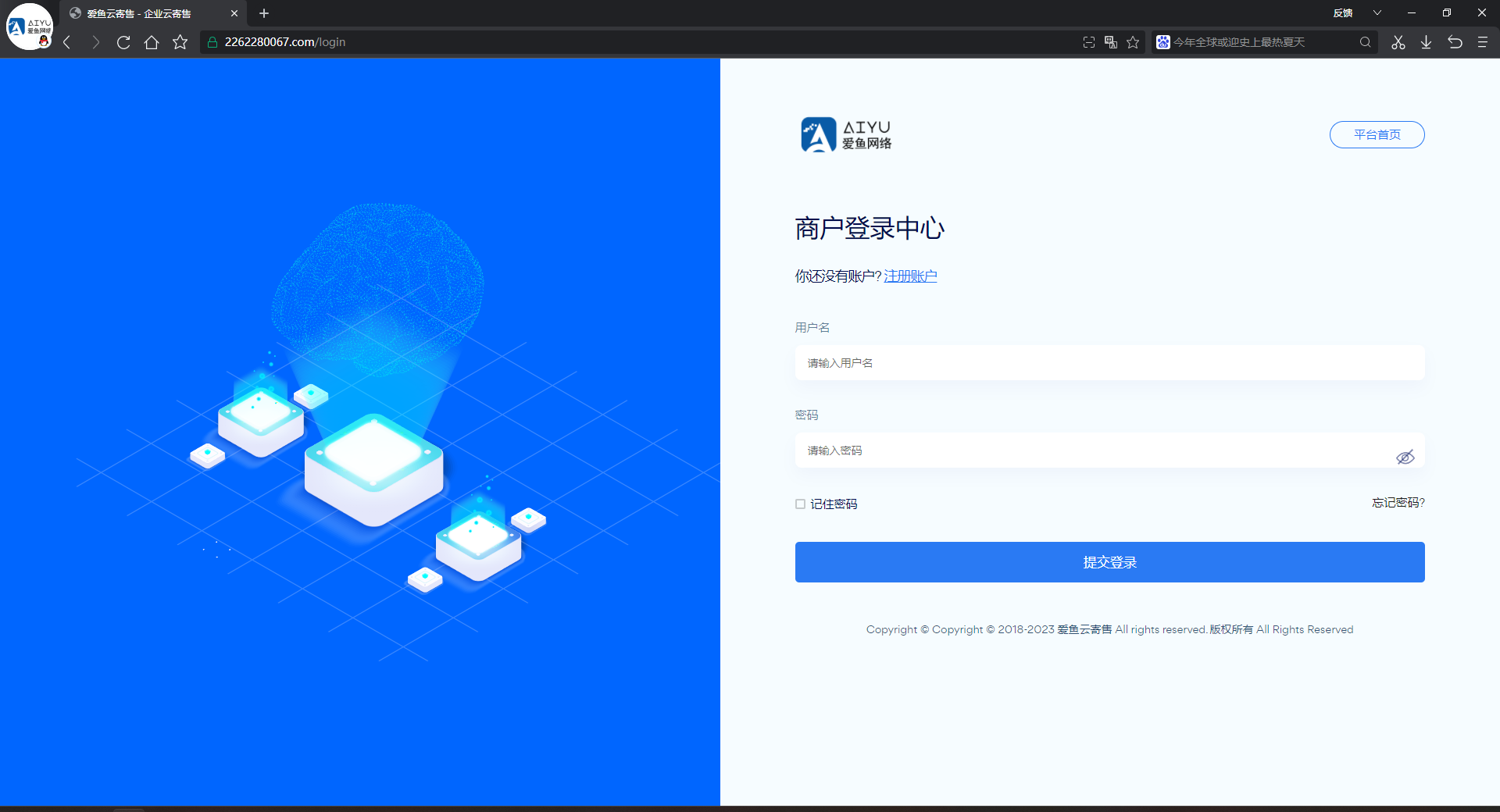The height and width of the screenshot is (812, 1500).
Task: Click the browser profile avatar icon
Action: 29,27
